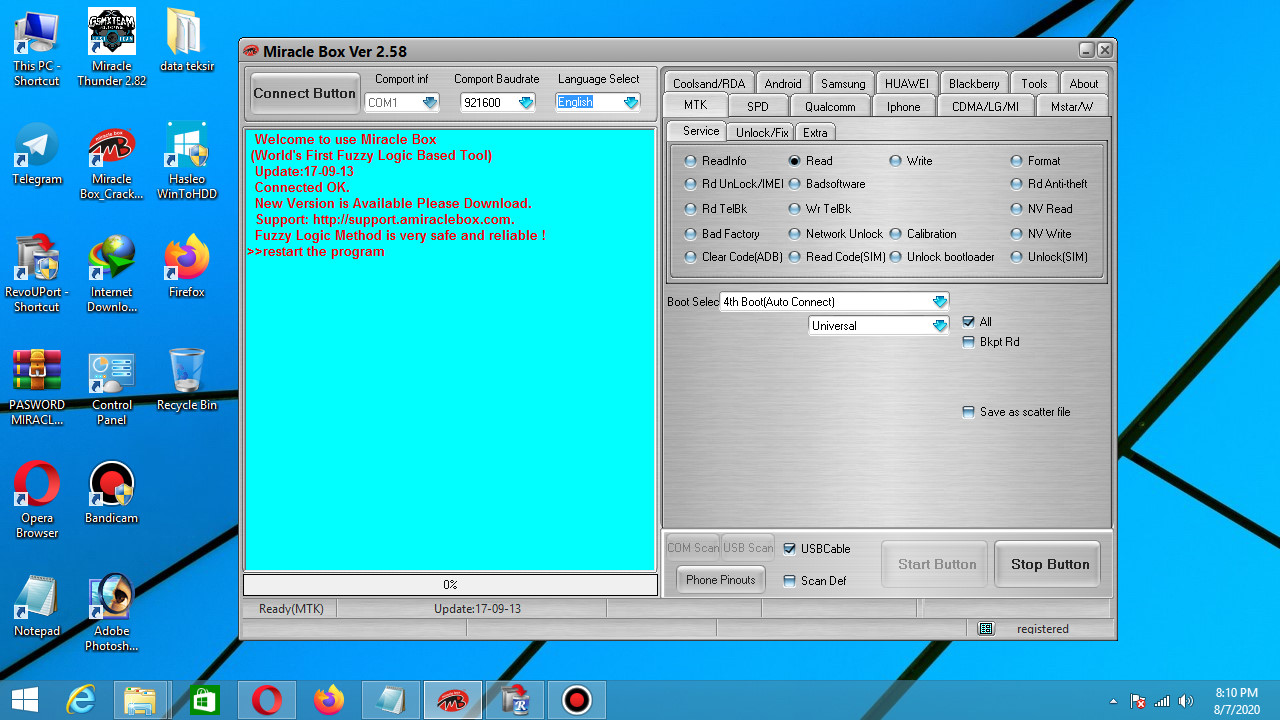This screenshot has width=1280, height=720.
Task: Choose the Rd UnLock/IMEI radio option
Action: click(x=734, y=184)
